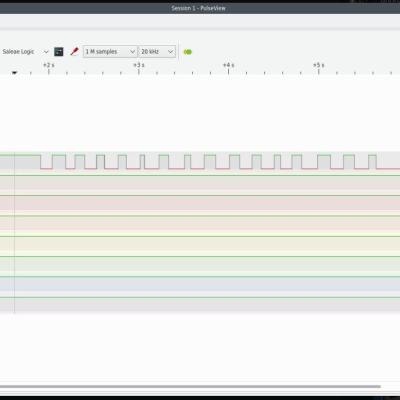Open the 20 kHz sample rate dropdown
Viewport: 400px width, 400px height.
pos(157,52)
